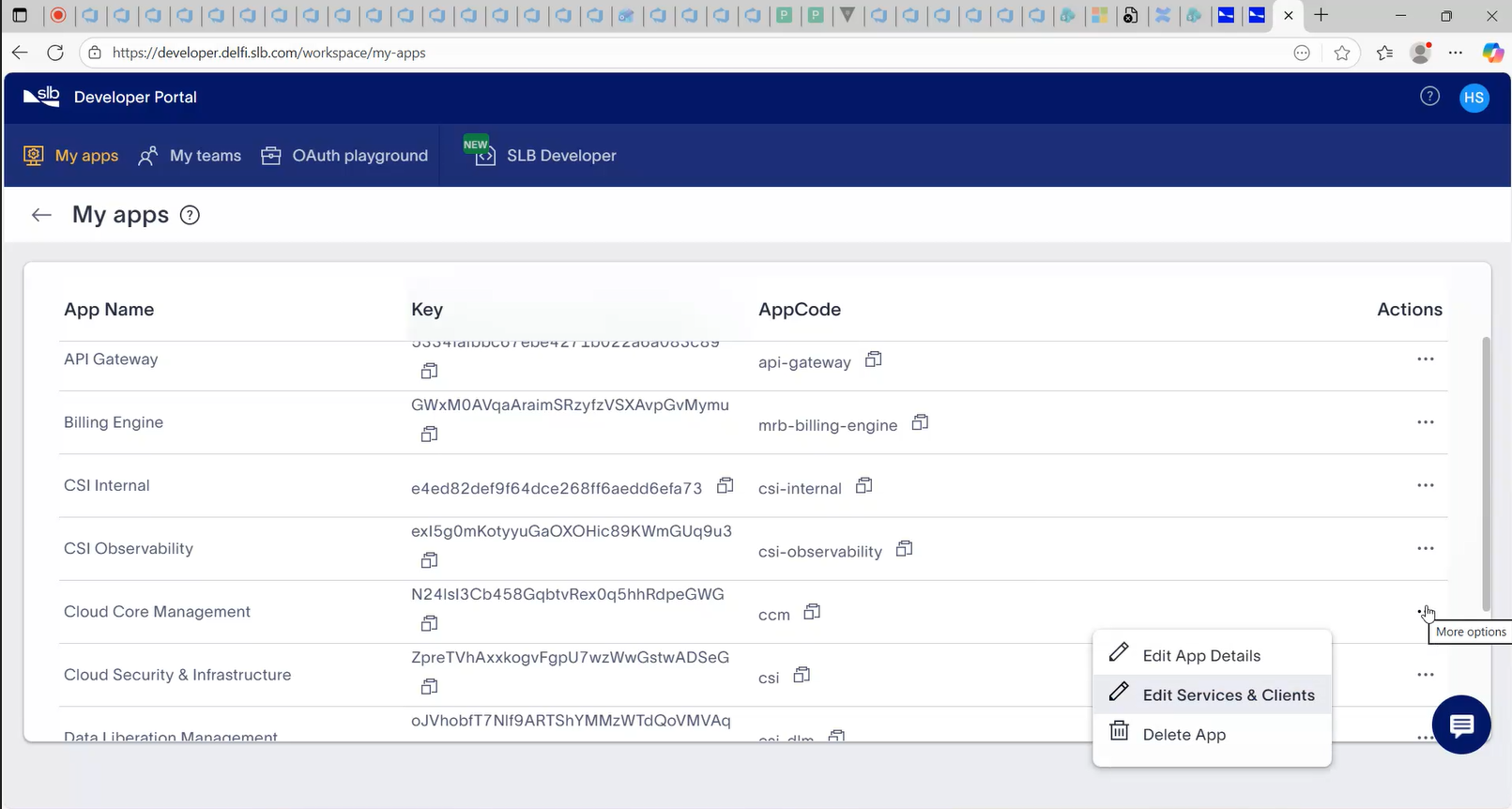Click the csi-internal app code text
Screen dimensions: 1512x809
pyautogui.click(x=800, y=488)
